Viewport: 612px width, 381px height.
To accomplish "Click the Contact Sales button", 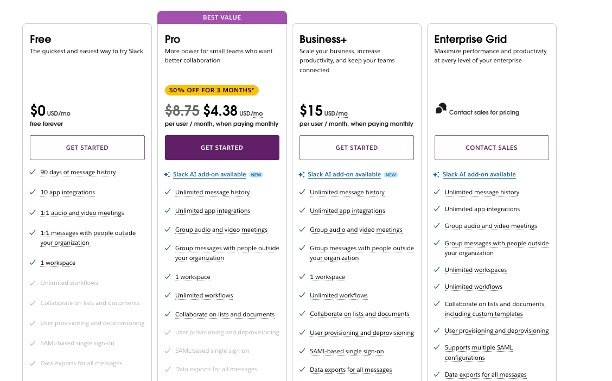I will click(x=491, y=148).
